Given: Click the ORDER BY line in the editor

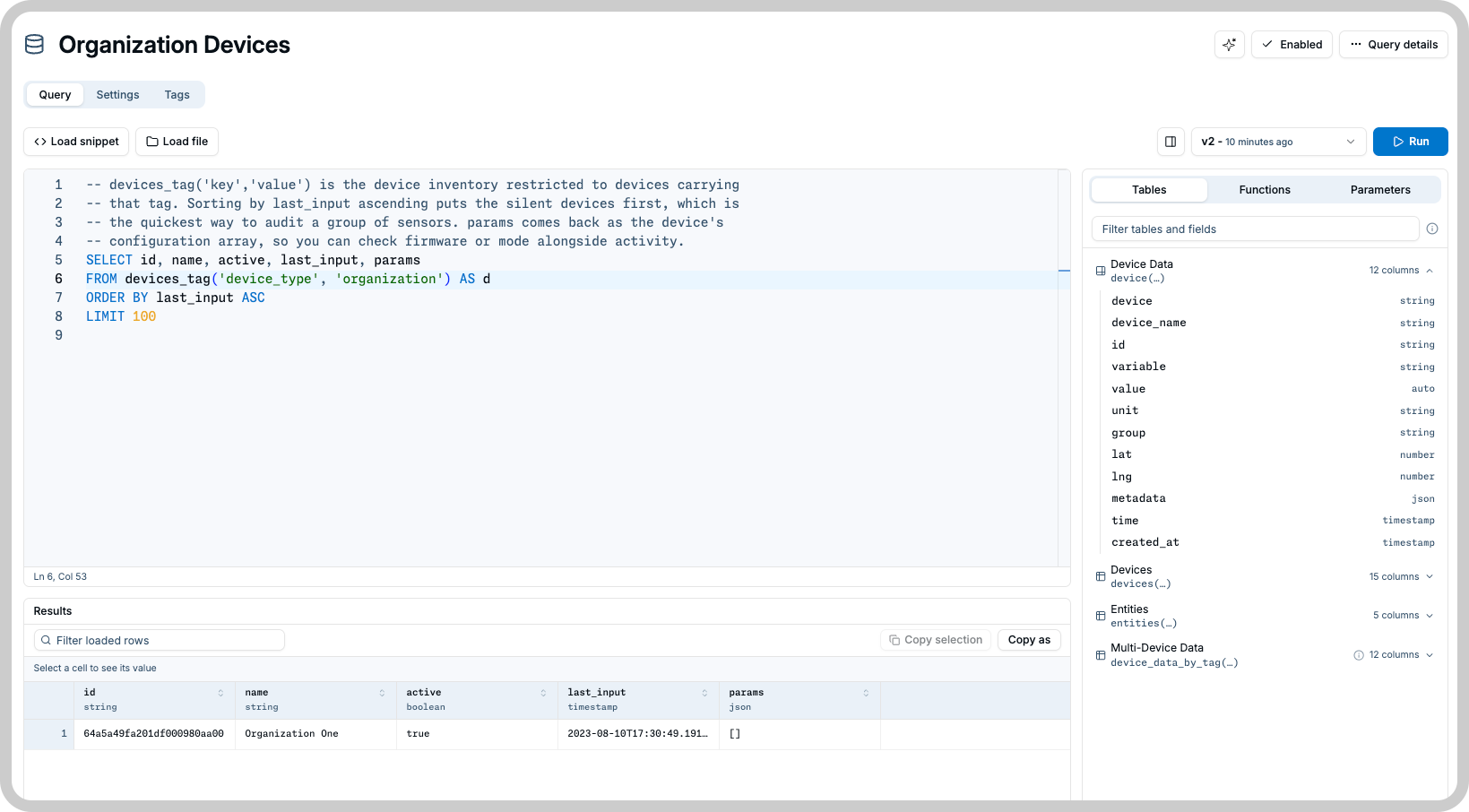Looking at the screenshot, I should 176,298.
